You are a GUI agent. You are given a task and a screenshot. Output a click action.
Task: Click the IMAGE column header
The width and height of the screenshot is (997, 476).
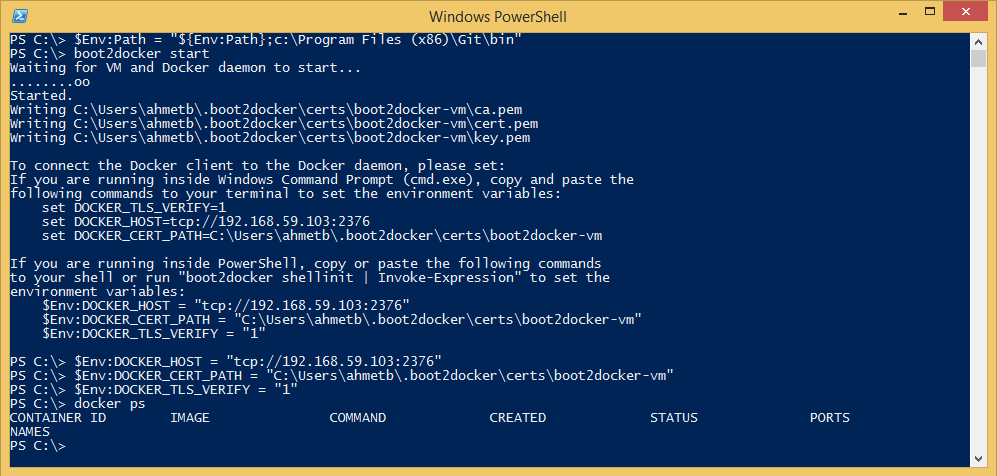coord(190,418)
